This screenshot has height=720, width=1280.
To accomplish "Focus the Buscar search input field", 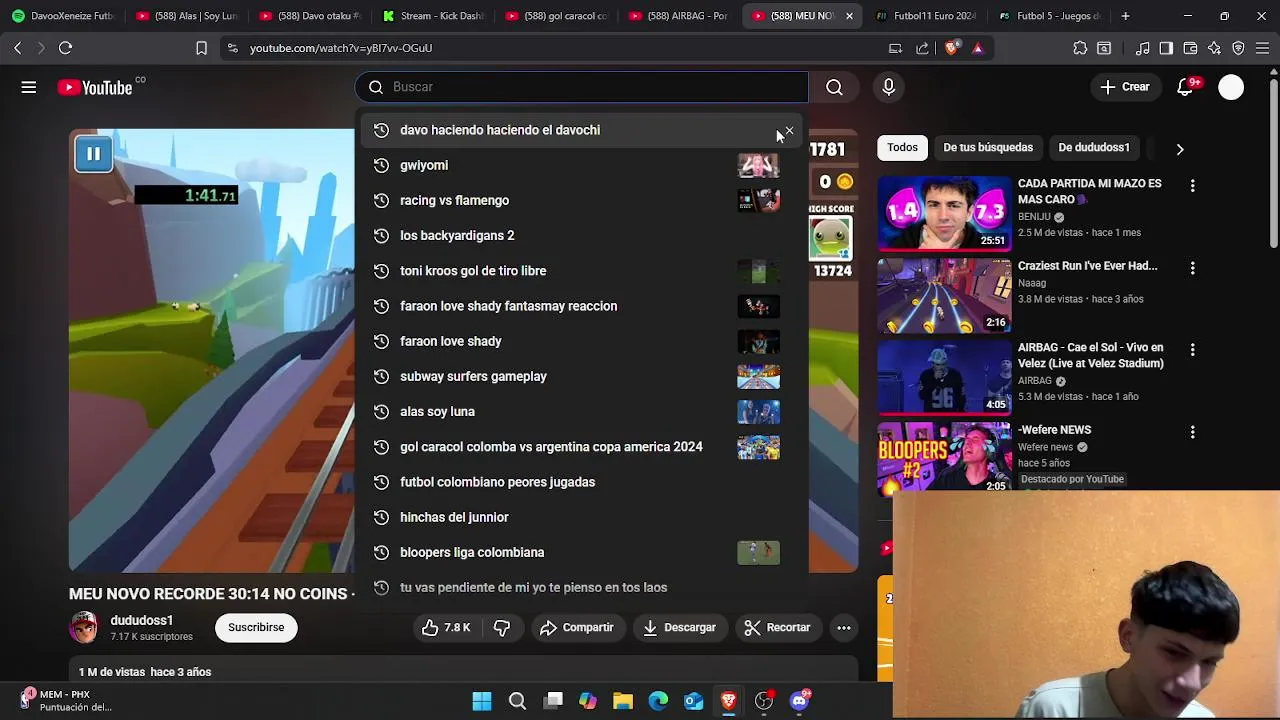I will (581, 87).
